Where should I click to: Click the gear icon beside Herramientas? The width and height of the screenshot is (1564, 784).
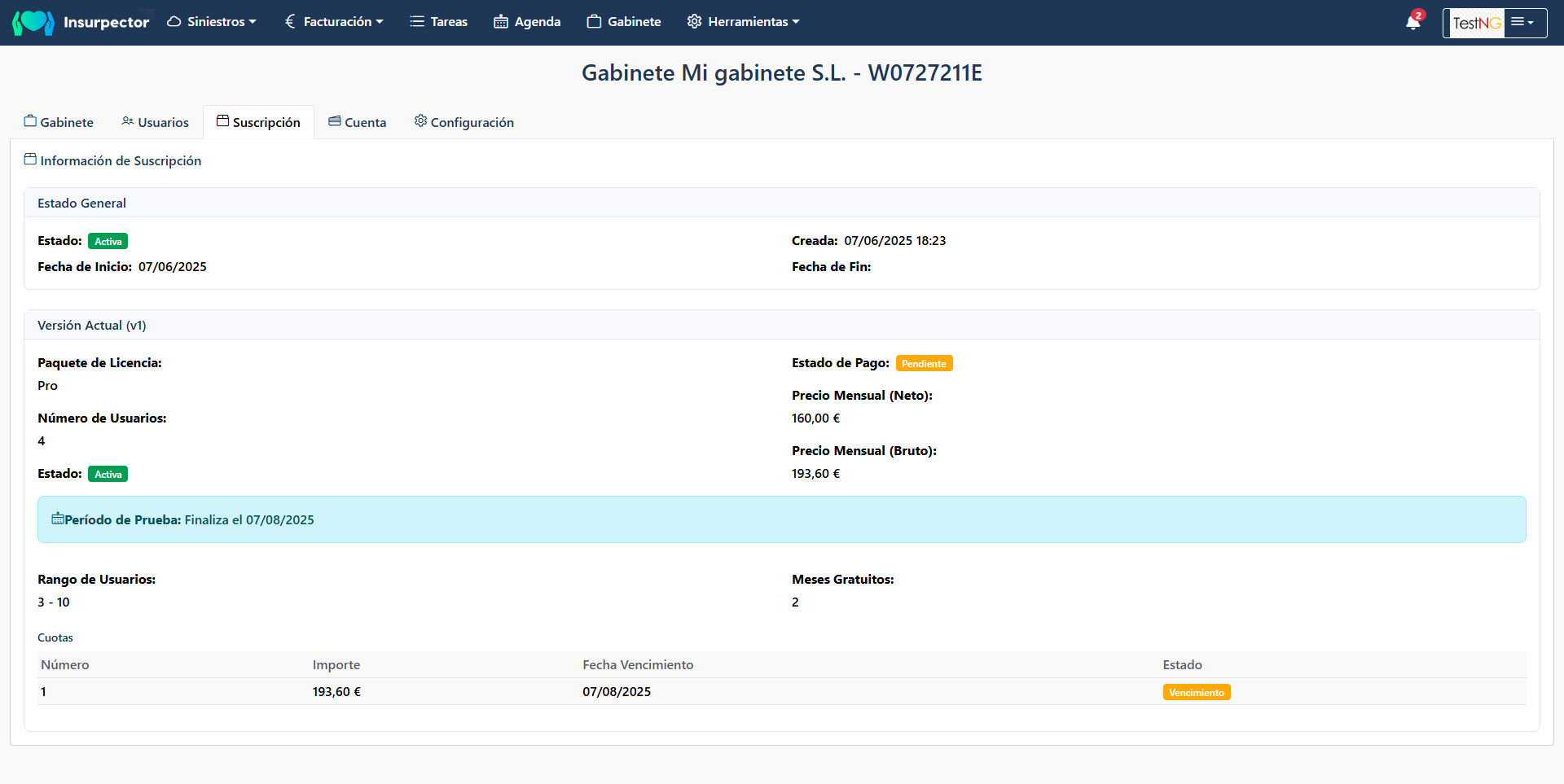pos(694,22)
